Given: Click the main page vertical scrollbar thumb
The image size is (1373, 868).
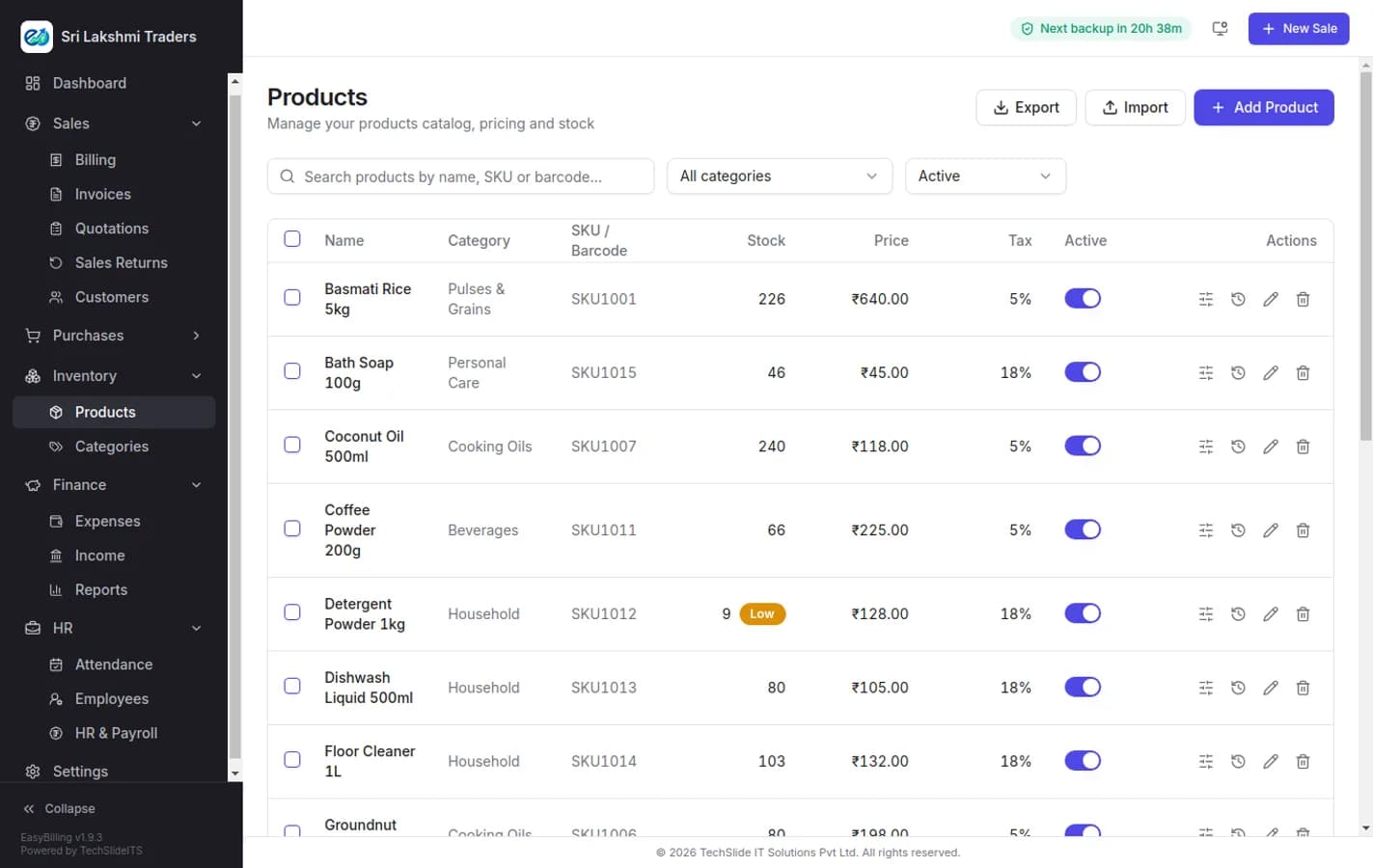Looking at the screenshot, I should pyautogui.click(x=1365, y=256).
